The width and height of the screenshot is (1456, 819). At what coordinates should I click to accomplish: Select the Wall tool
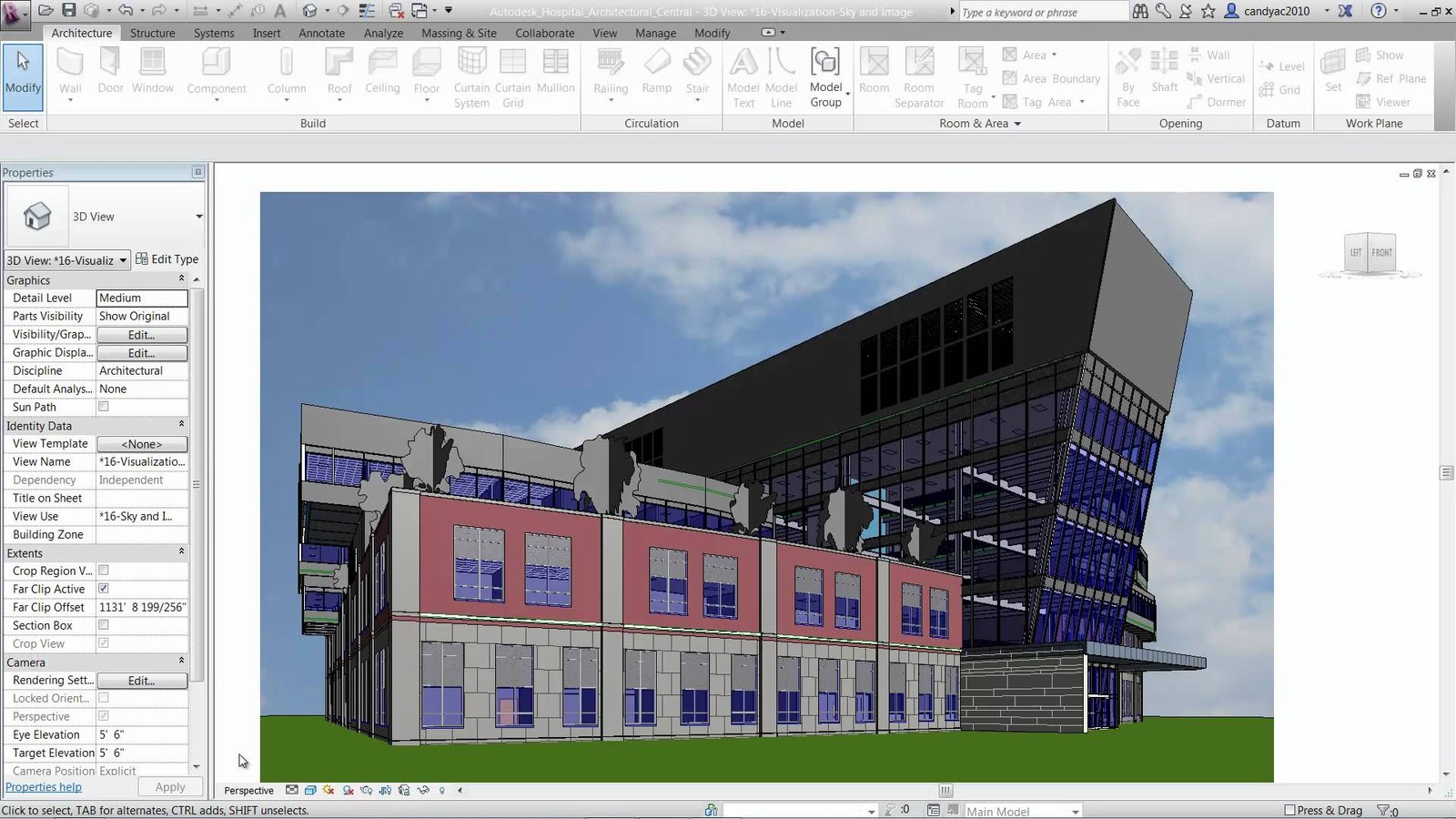tap(70, 73)
